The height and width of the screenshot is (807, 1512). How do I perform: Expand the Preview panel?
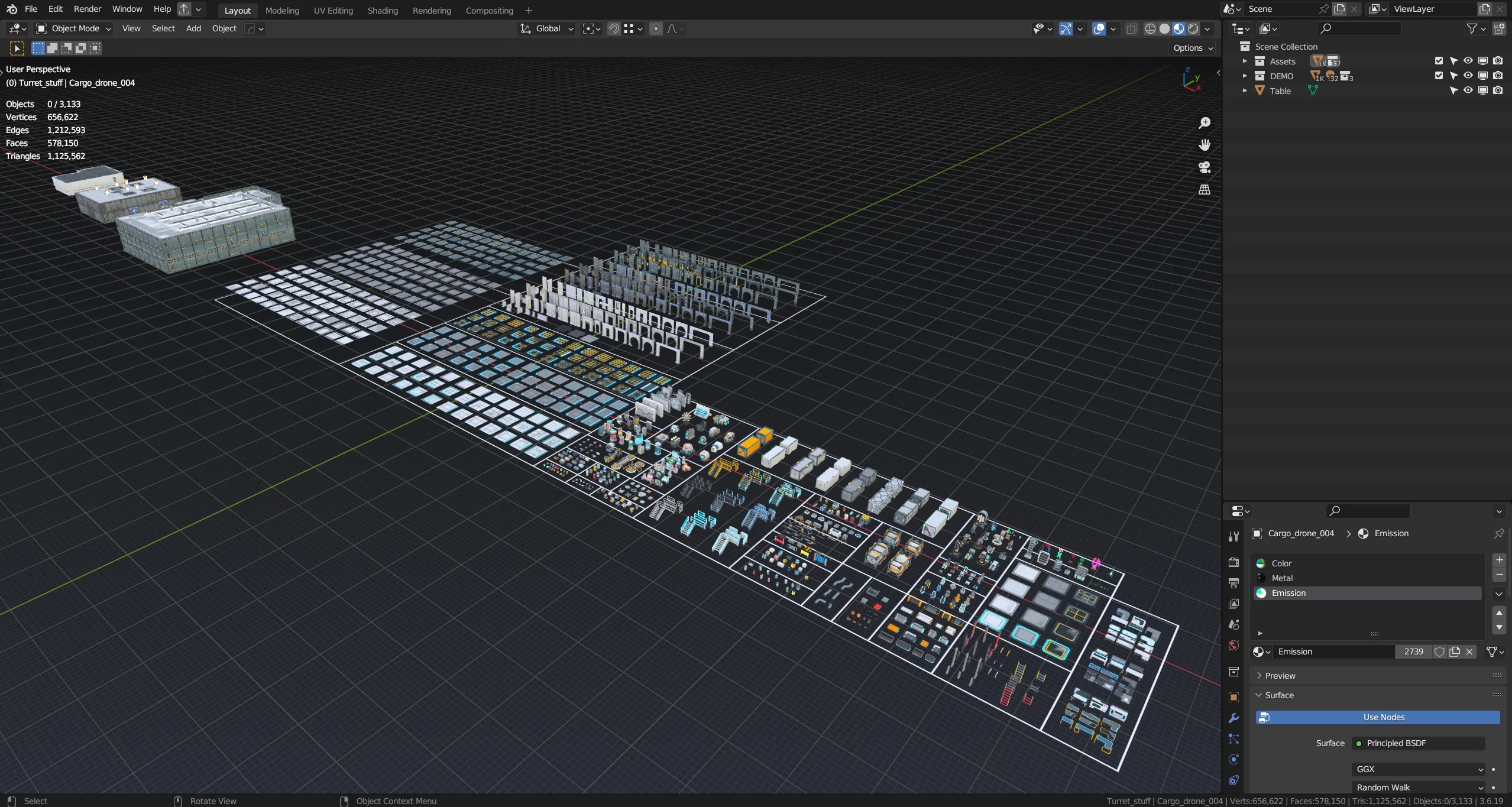point(1280,675)
